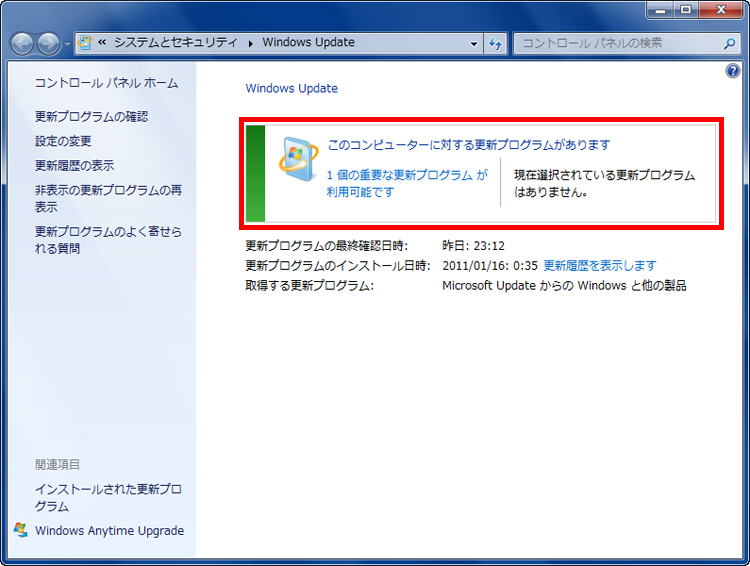Click 更新プログラムの最終確認日時 label

click(327, 246)
